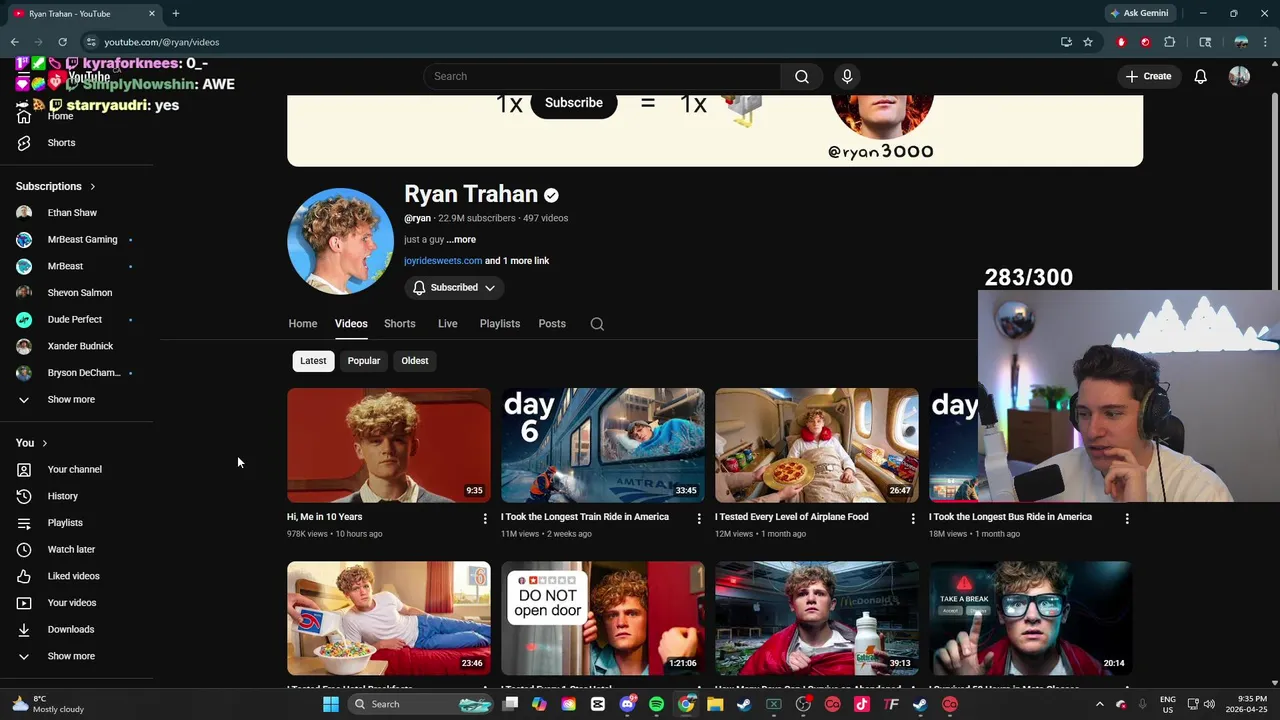Switch to the channel Playlists tab
The width and height of the screenshot is (1280, 720).
[499, 324]
